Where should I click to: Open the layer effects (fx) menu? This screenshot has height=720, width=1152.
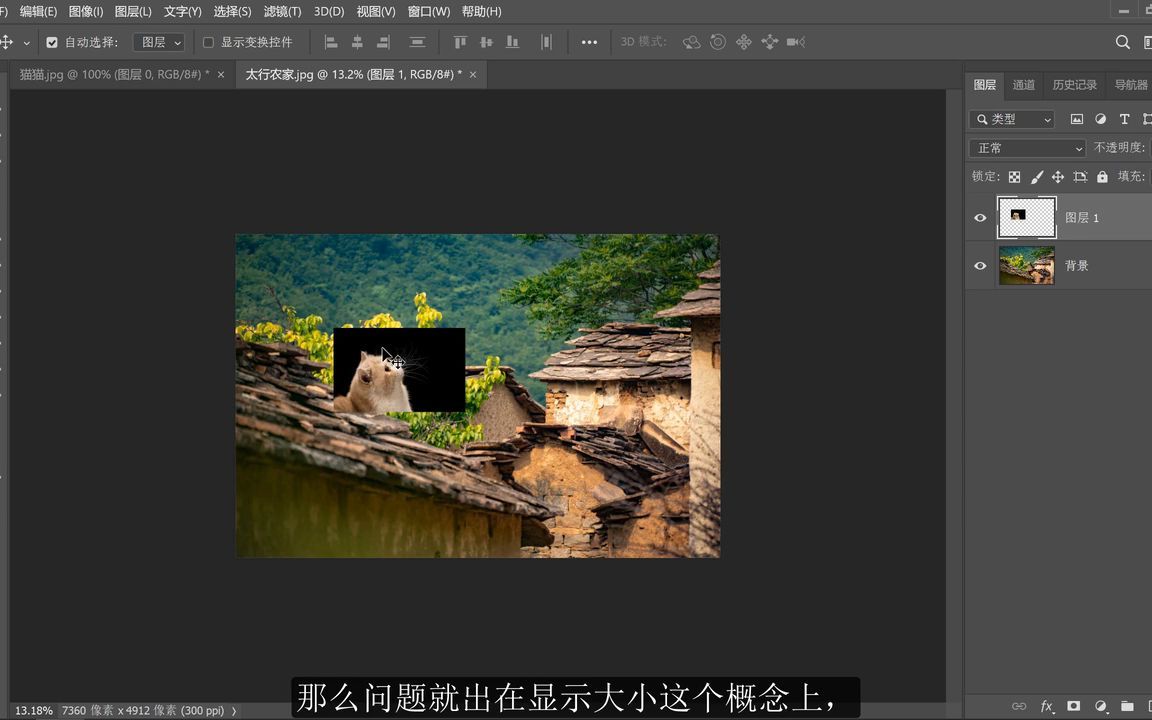[x=1046, y=706]
